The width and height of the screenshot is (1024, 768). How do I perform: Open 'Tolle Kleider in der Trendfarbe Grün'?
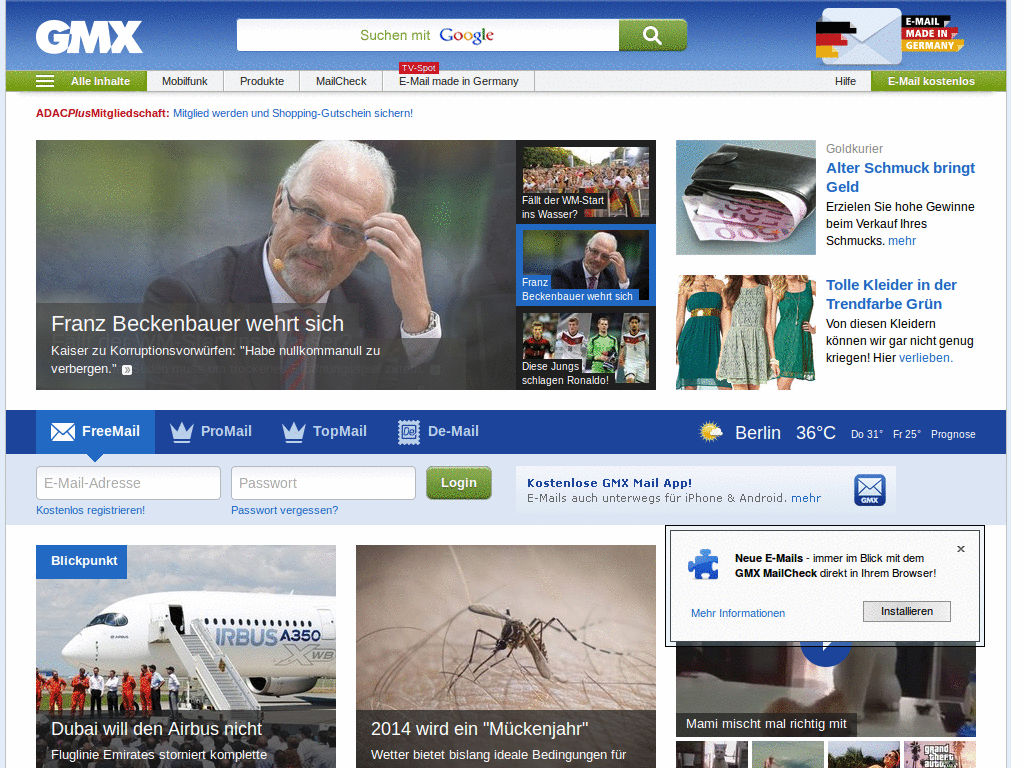tap(891, 294)
